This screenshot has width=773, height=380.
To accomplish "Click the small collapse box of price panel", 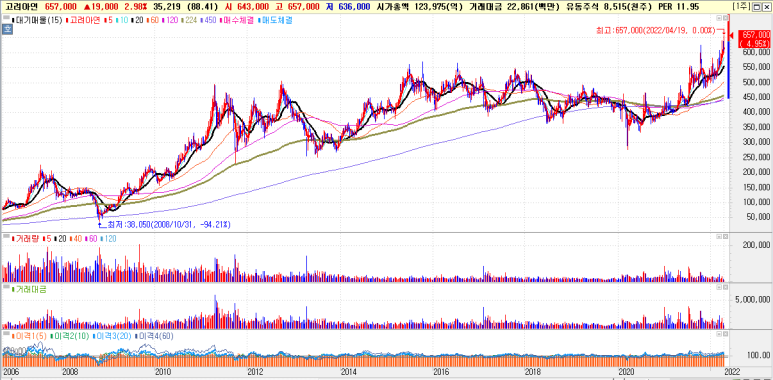I will click(x=719, y=18).
